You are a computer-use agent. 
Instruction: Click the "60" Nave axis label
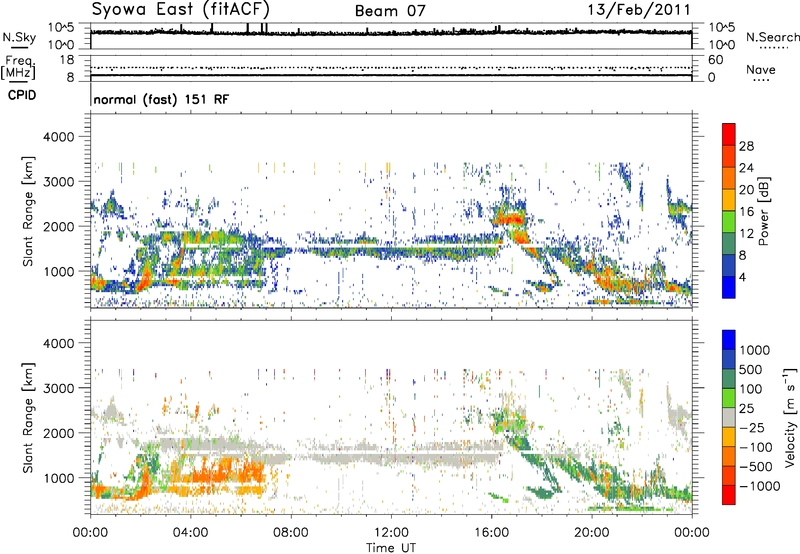tap(715, 60)
